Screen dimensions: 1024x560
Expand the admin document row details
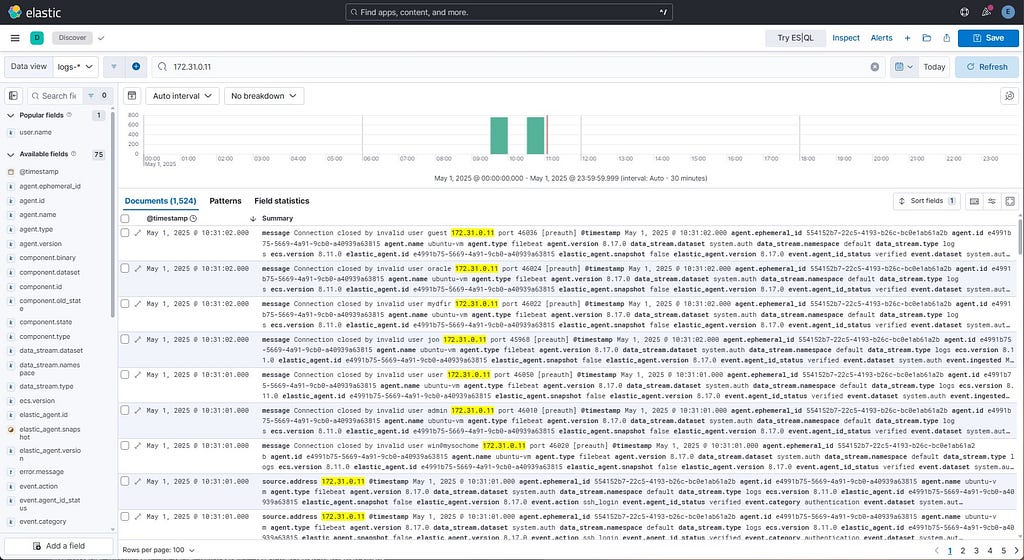click(x=138, y=411)
